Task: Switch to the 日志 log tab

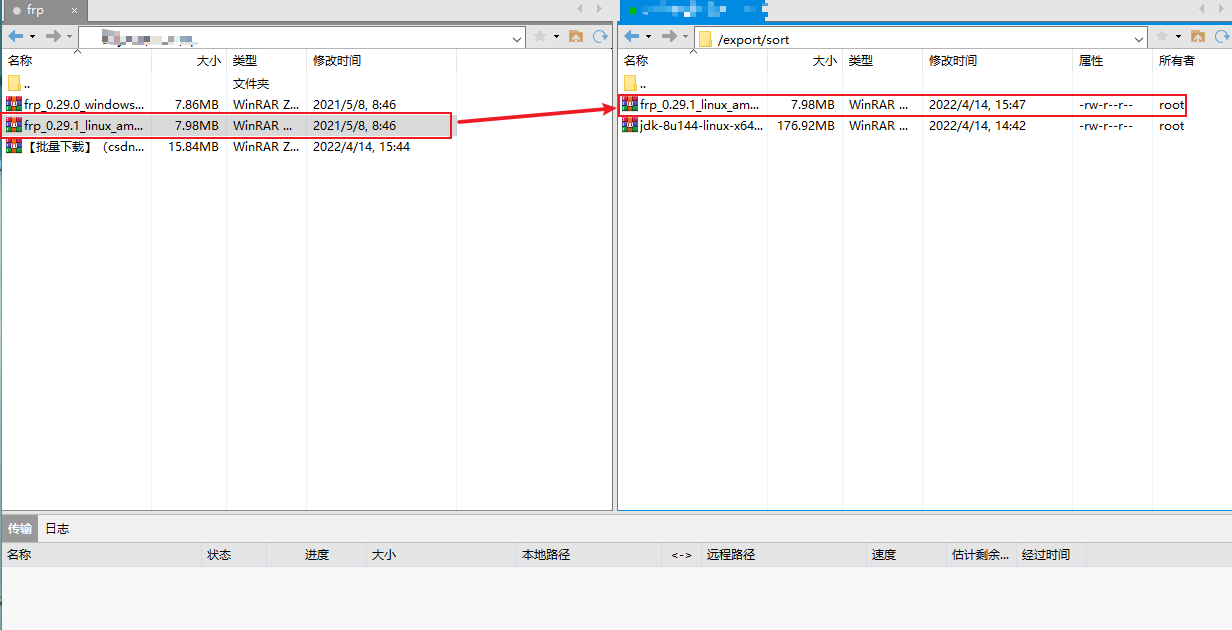Action: 56,528
